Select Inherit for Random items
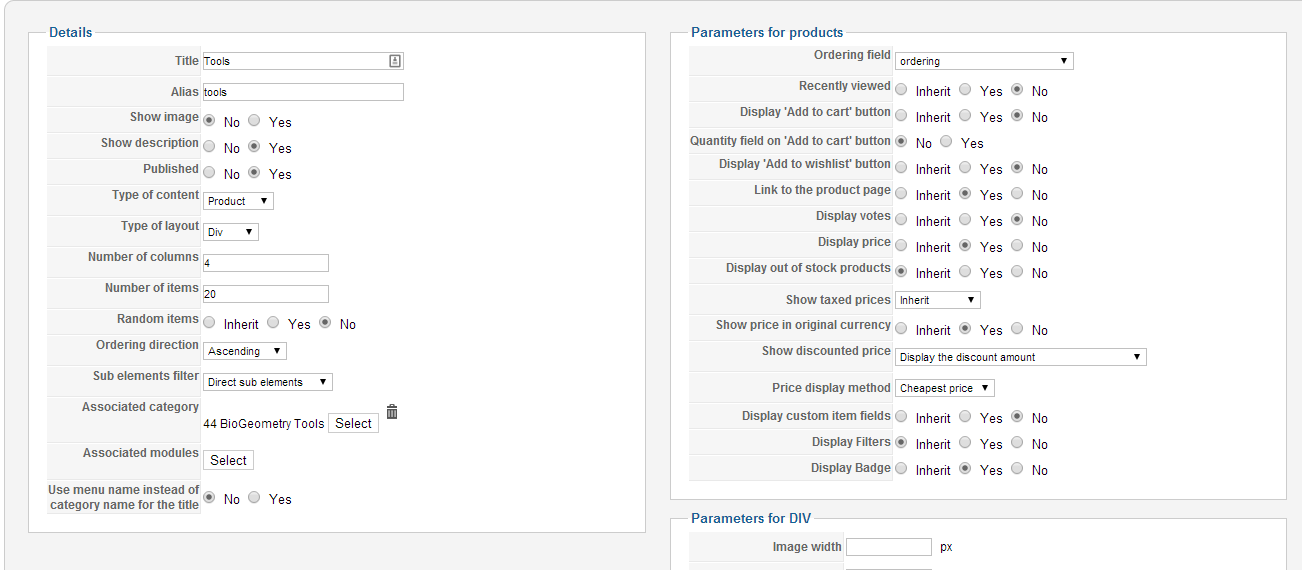 (x=210, y=323)
